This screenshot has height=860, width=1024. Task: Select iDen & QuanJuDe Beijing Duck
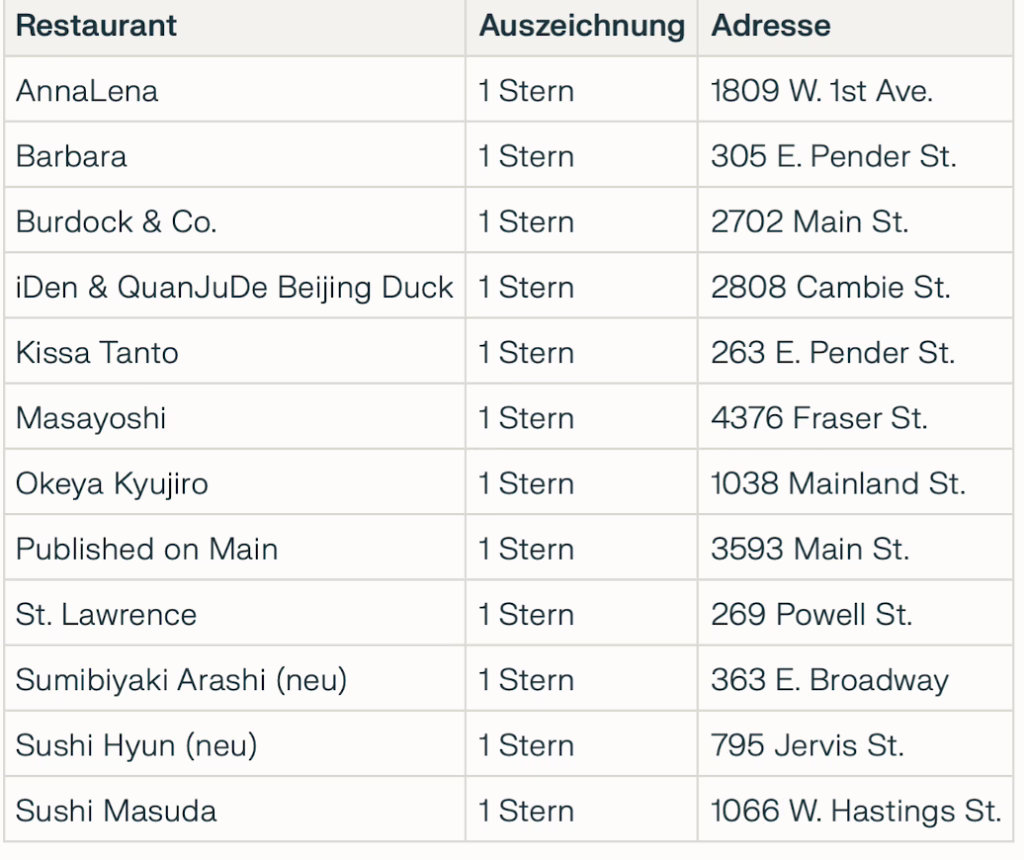pyautogui.click(x=234, y=288)
